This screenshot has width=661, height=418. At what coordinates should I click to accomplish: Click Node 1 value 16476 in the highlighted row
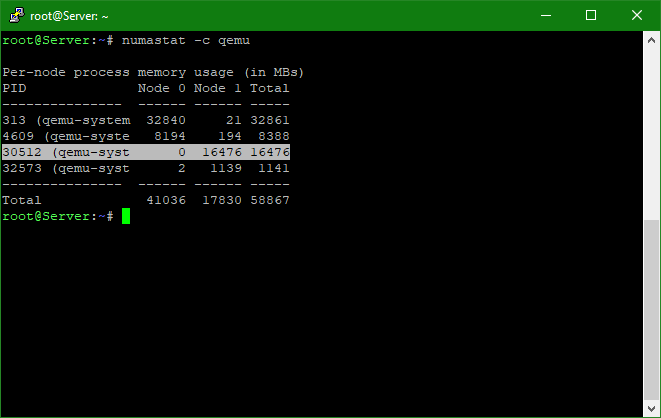click(x=222, y=152)
